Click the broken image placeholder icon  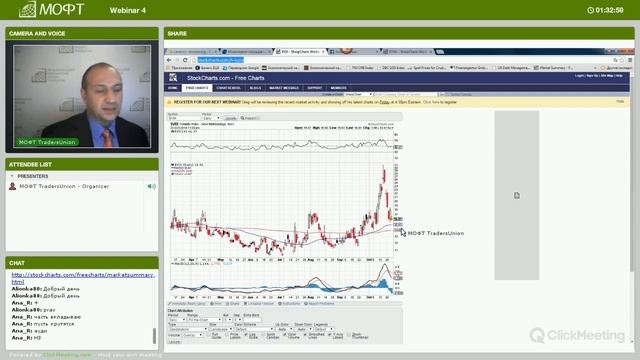pos(517,196)
